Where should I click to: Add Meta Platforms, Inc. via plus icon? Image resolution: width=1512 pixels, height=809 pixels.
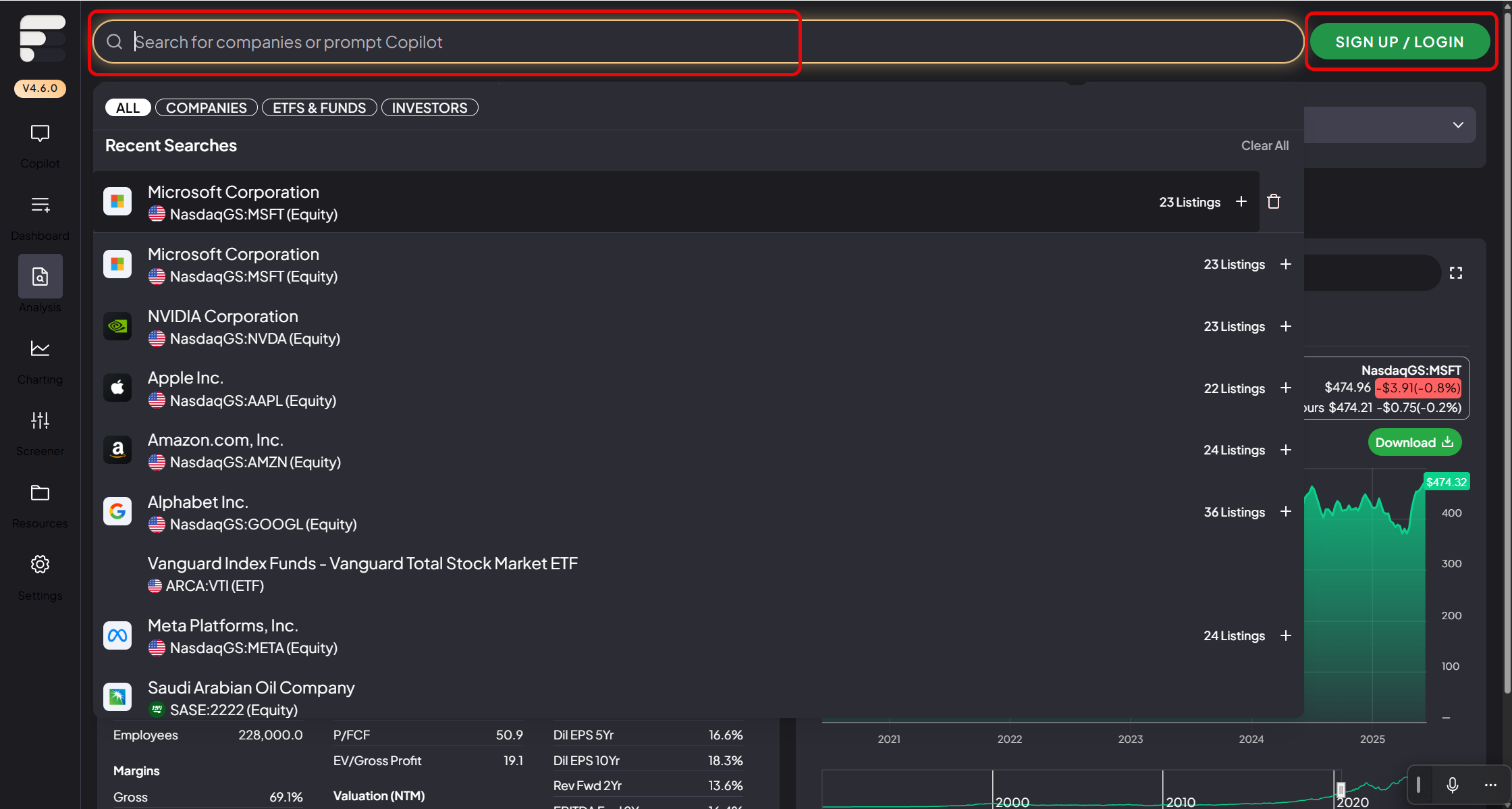pos(1285,635)
